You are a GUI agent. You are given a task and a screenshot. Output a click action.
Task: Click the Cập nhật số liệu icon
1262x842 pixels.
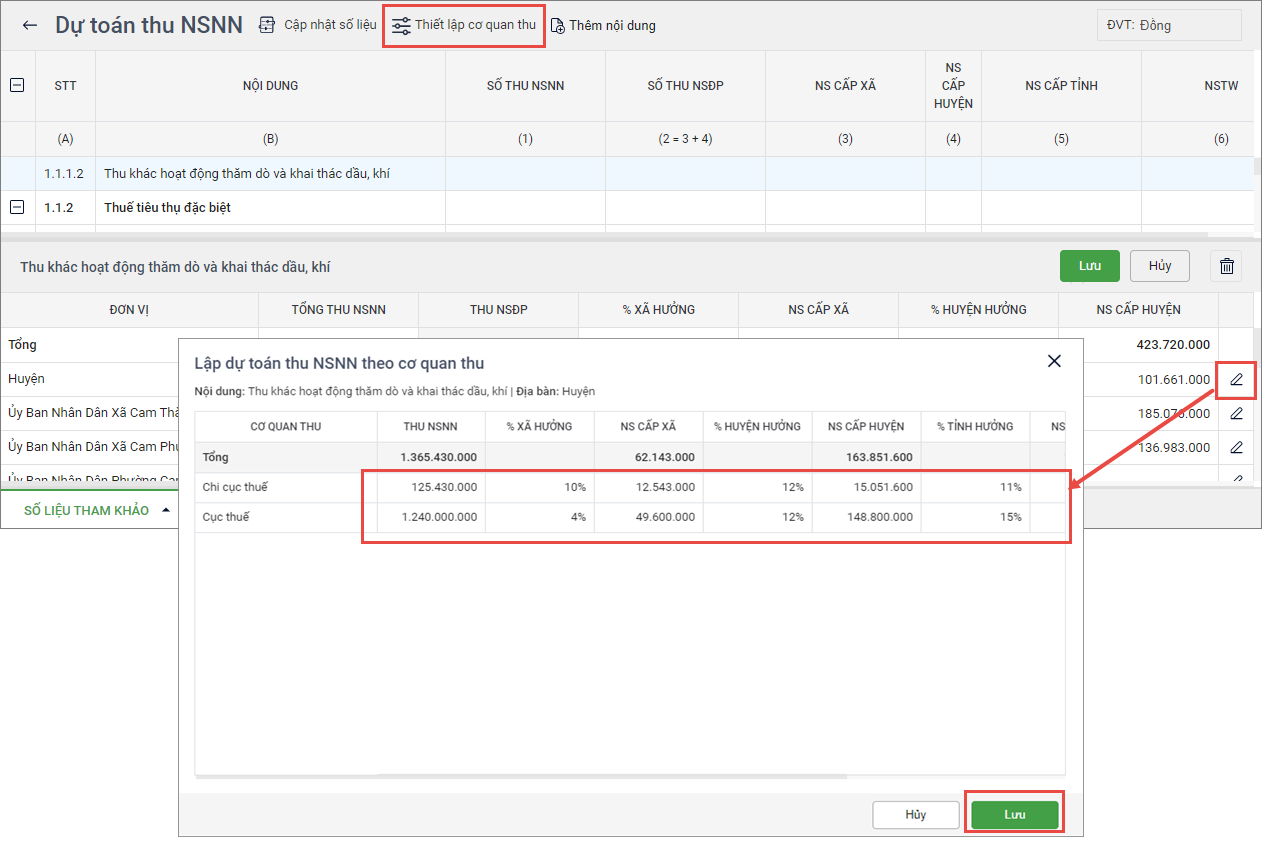click(267, 25)
